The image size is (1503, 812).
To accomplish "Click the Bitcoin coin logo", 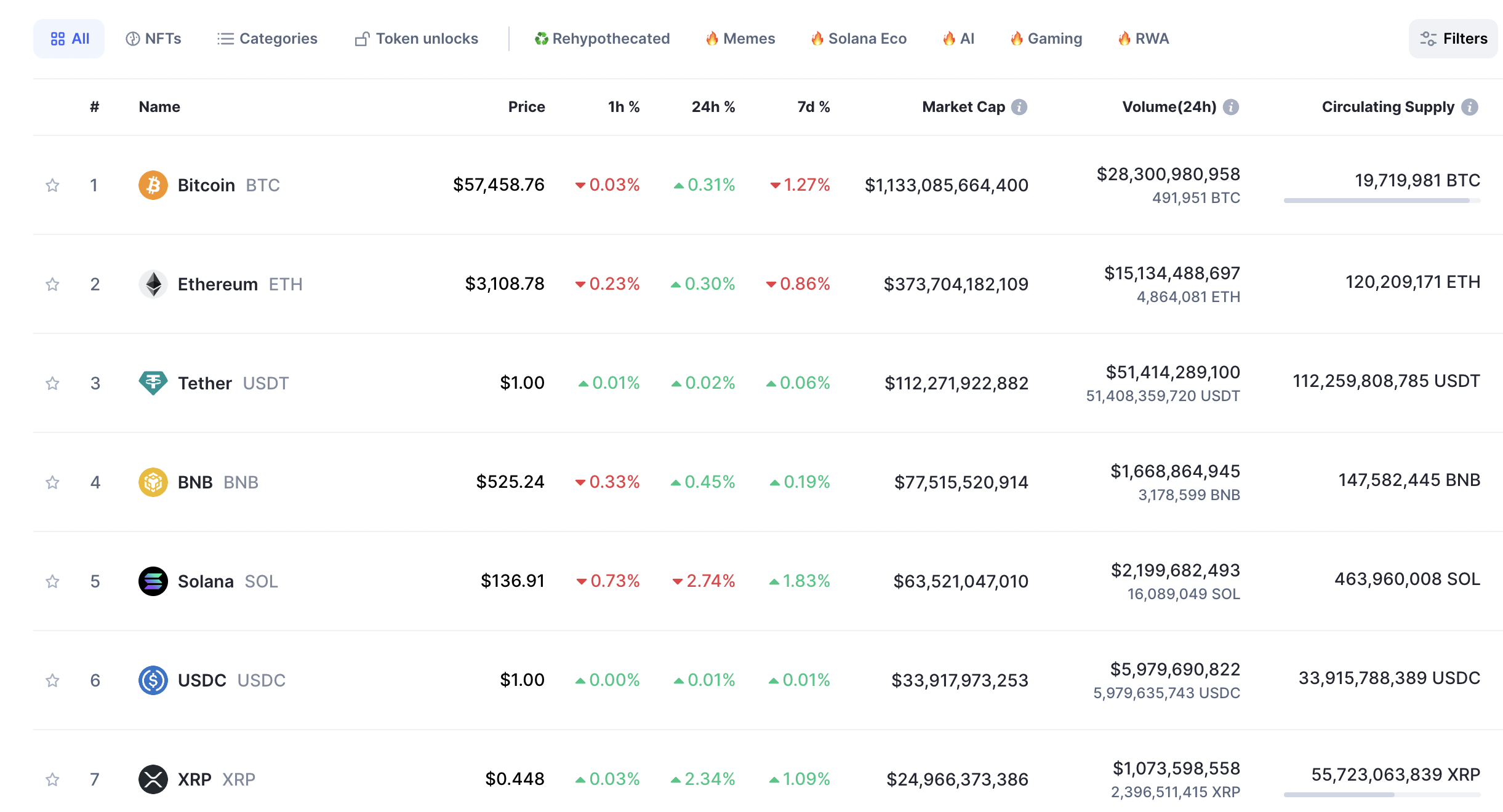I will coord(153,185).
